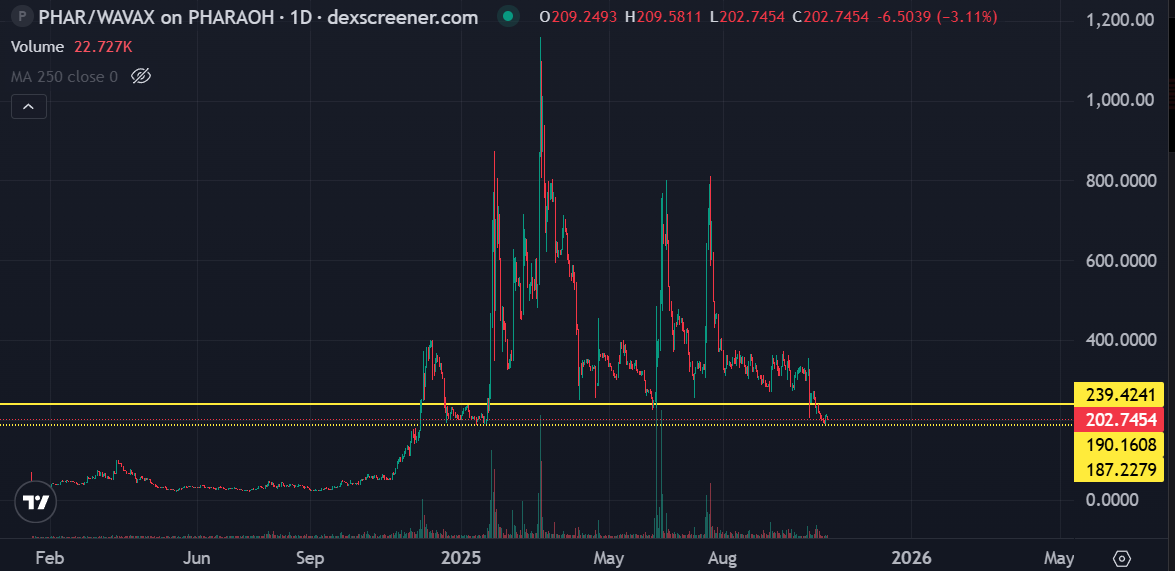Select the Volume indicator legend

pyautogui.click(x=37, y=47)
